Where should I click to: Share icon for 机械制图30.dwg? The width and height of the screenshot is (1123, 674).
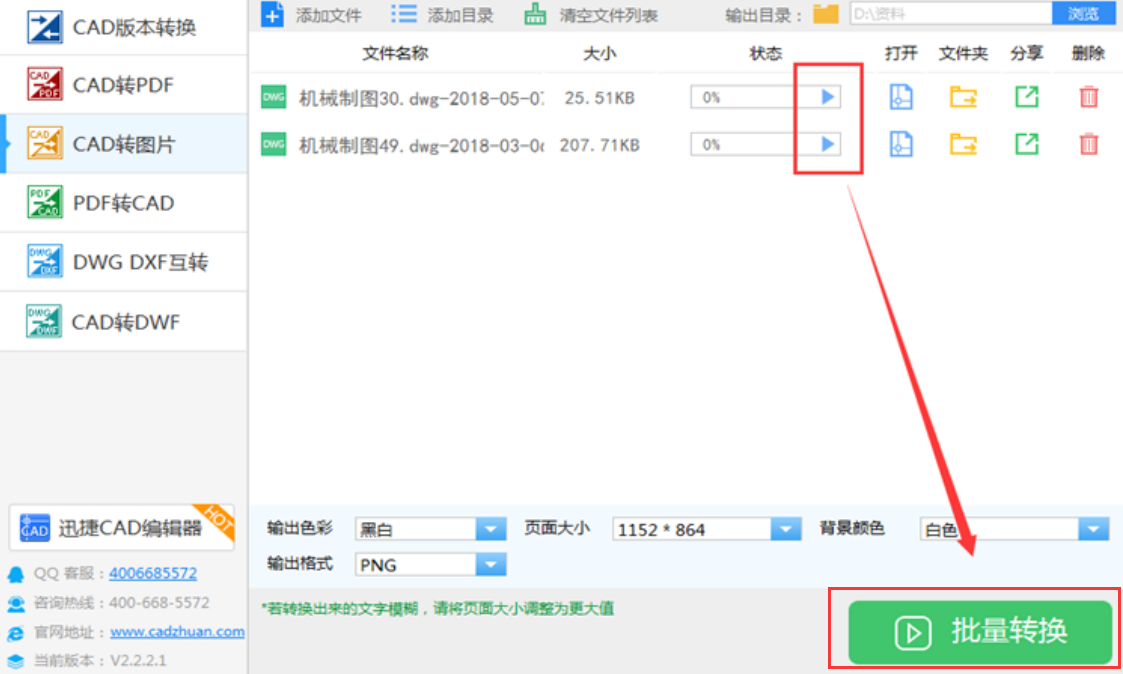(x=1026, y=97)
